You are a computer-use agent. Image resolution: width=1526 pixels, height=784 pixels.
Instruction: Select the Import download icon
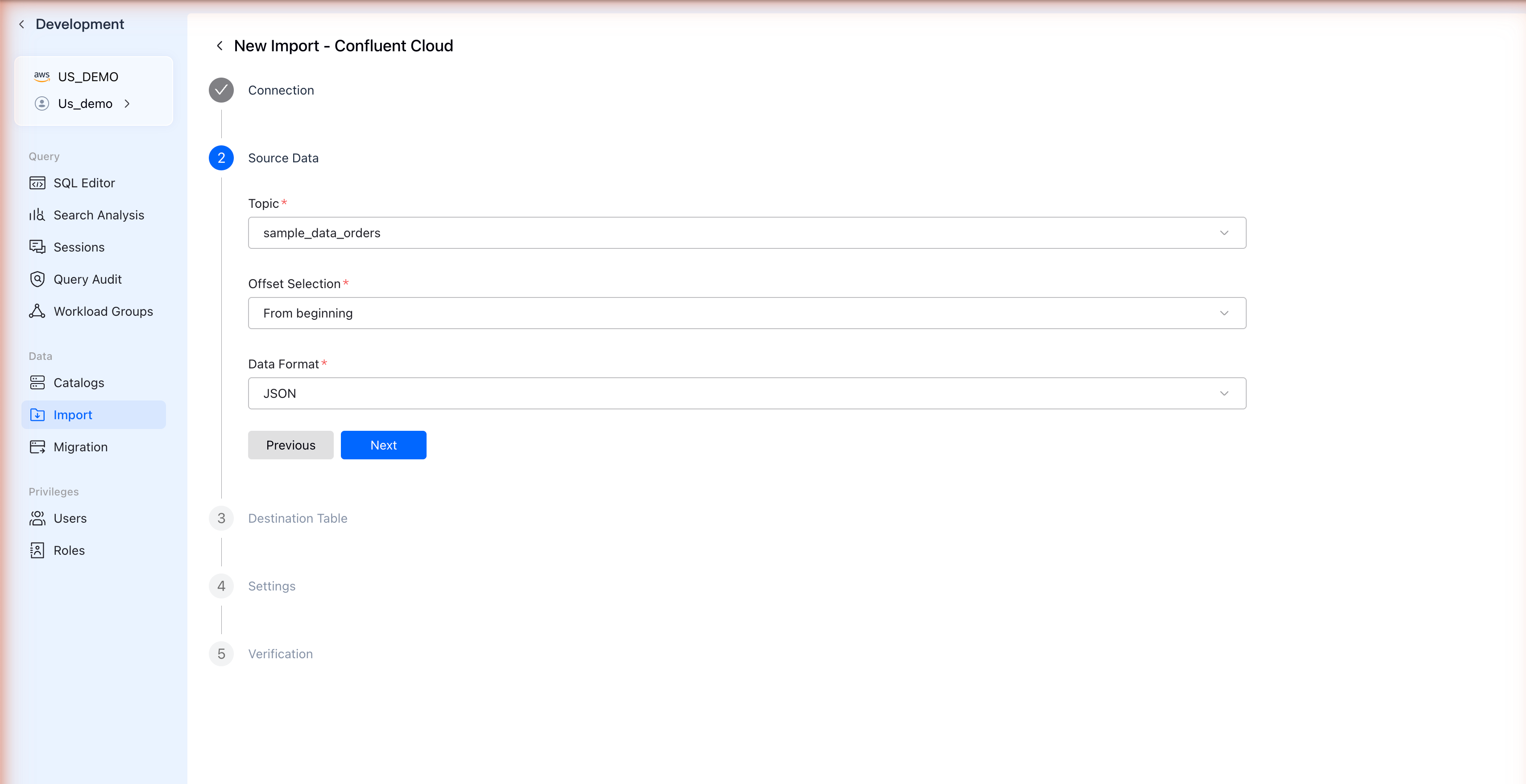pos(37,414)
